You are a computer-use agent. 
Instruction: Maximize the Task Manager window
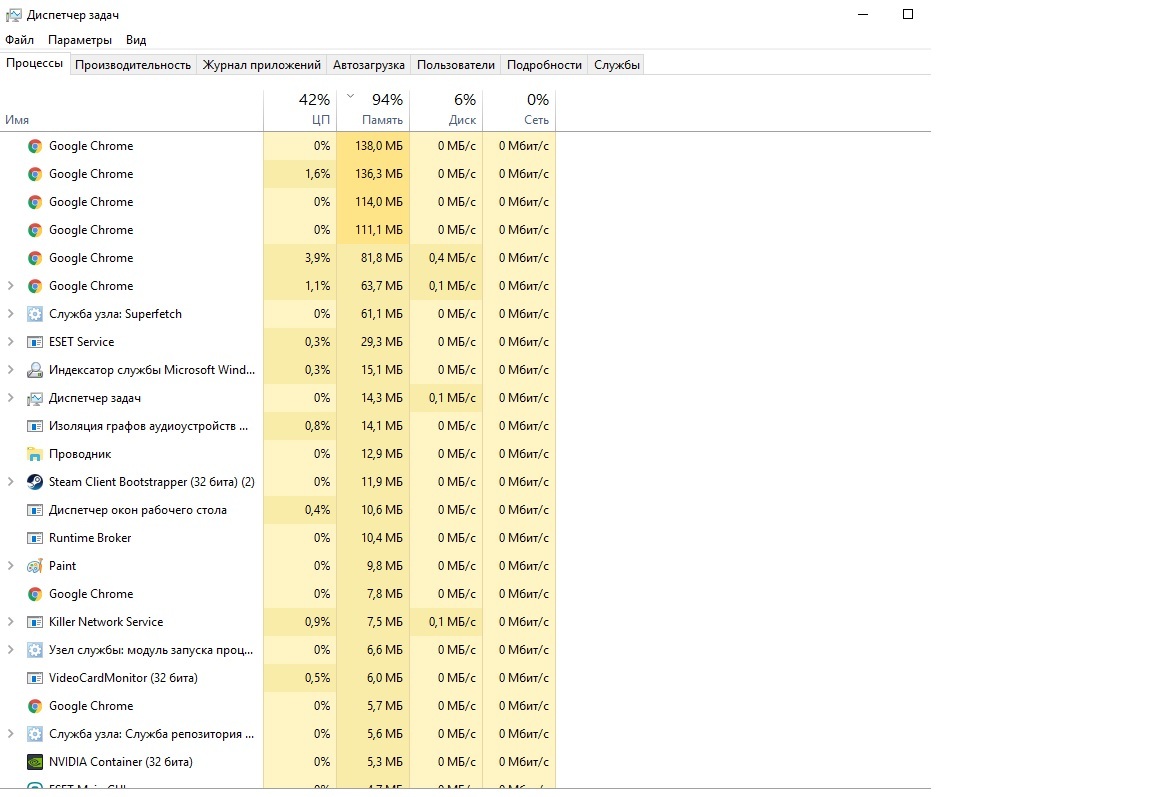908,15
